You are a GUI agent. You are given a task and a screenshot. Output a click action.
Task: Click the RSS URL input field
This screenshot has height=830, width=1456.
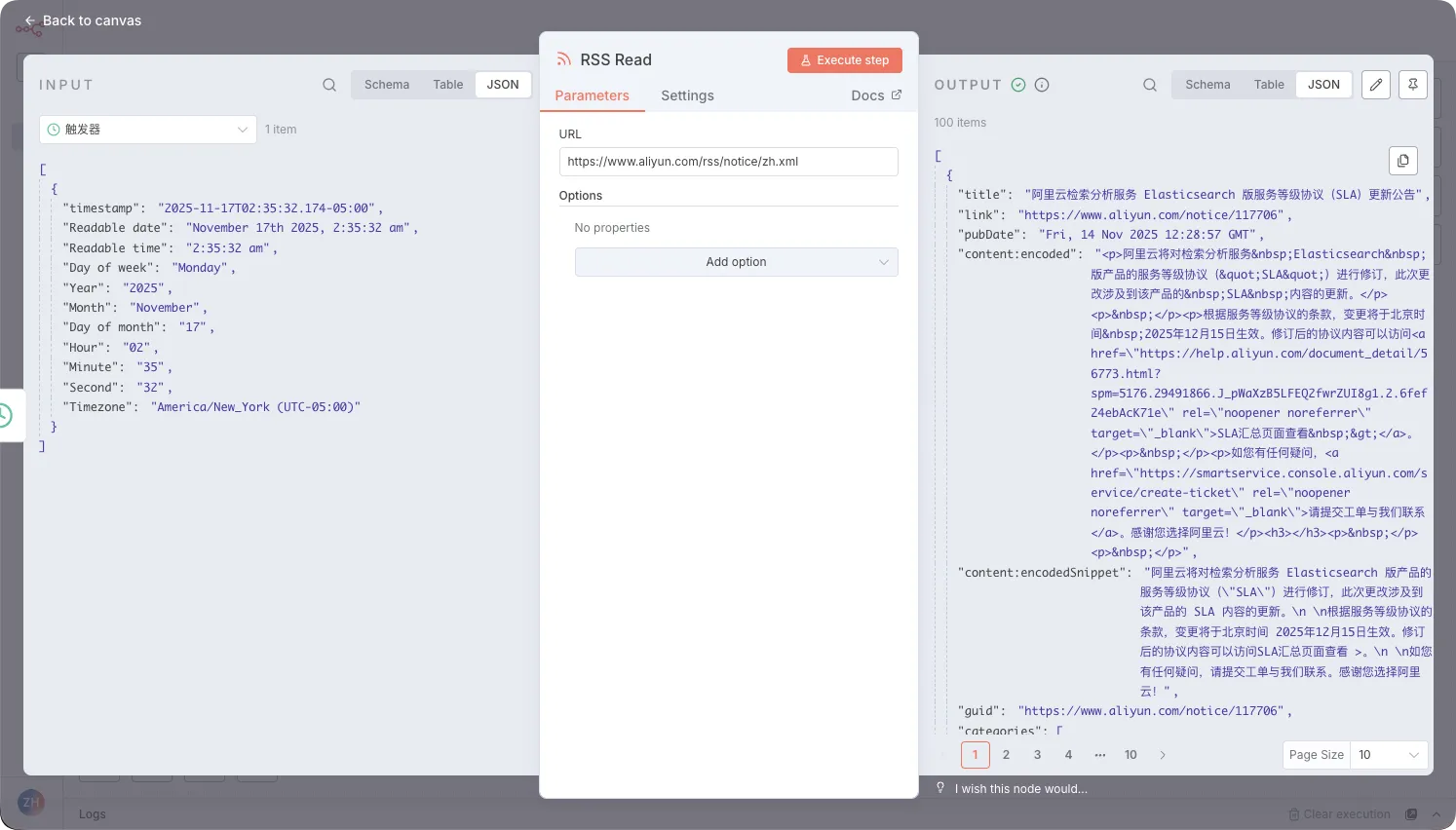click(x=728, y=162)
